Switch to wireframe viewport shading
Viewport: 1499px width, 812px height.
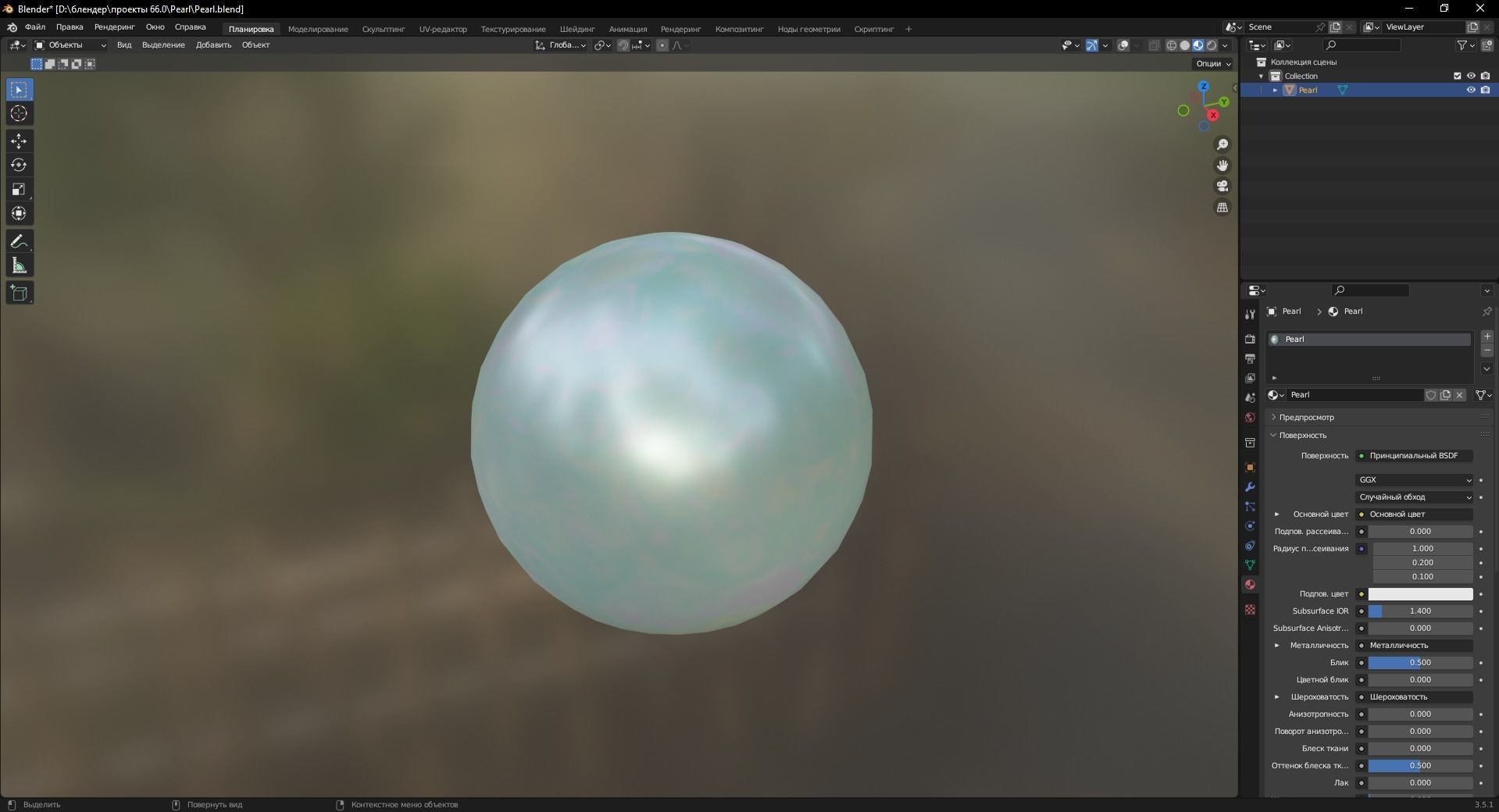1171,45
